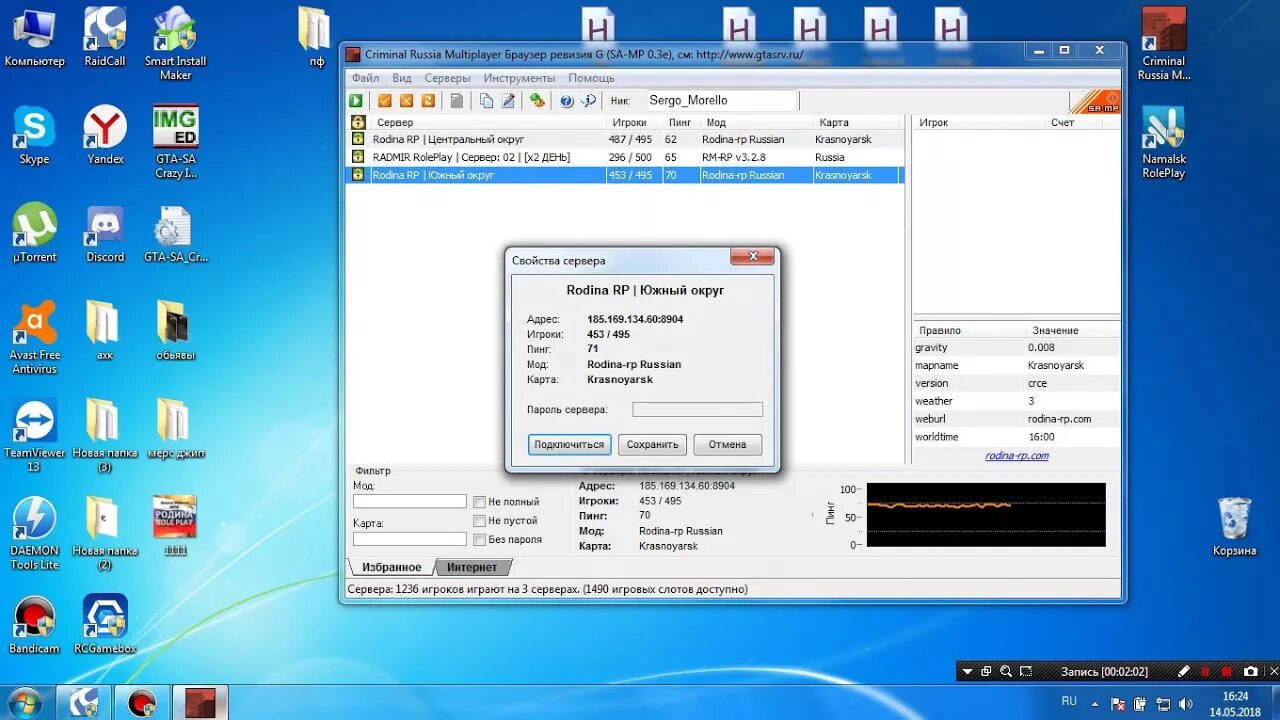Screen dimensions: 1280x720
Task: Pause recording with the Bandicam pause icon
Action: 1205,671
